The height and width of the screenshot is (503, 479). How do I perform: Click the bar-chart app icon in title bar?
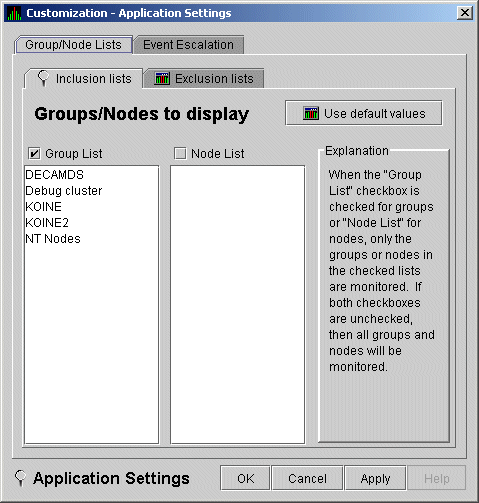click(x=14, y=13)
